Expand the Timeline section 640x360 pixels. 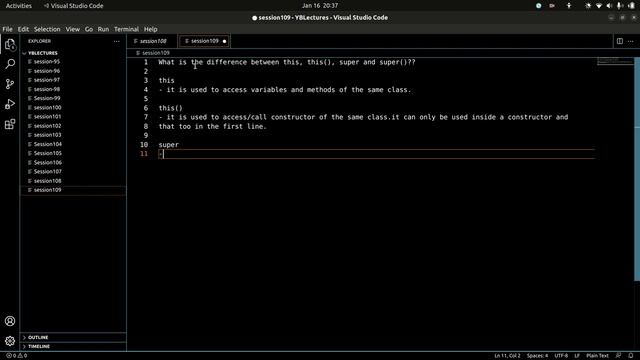[x=39, y=347]
